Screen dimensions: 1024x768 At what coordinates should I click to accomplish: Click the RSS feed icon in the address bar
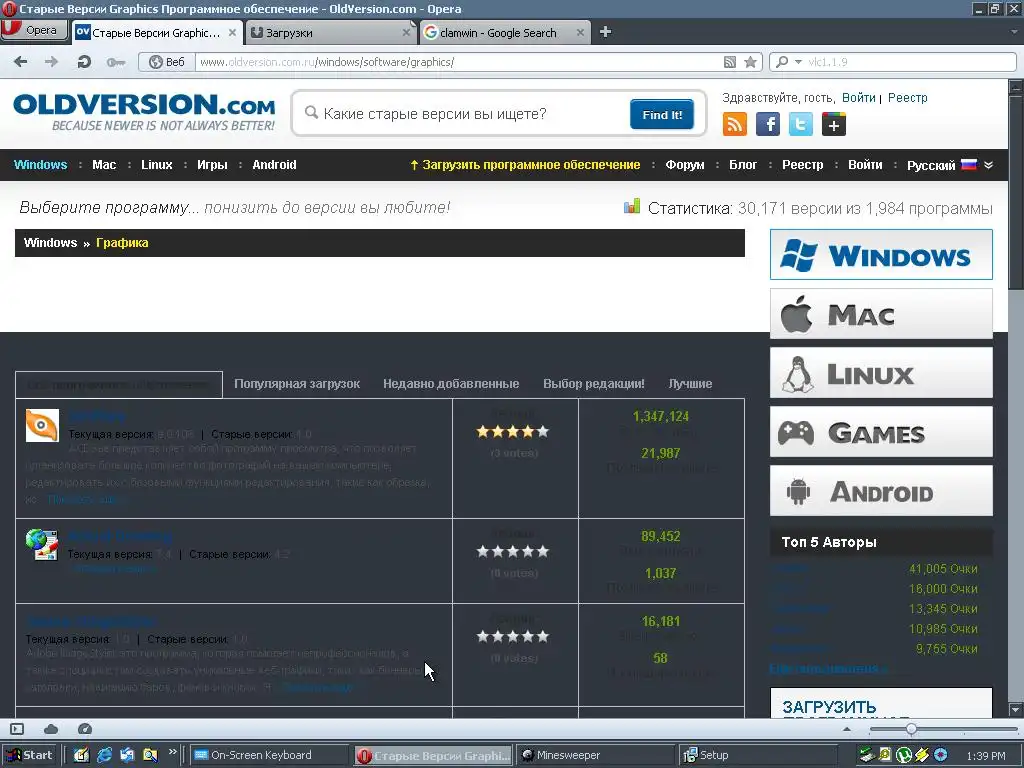[x=729, y=62]
